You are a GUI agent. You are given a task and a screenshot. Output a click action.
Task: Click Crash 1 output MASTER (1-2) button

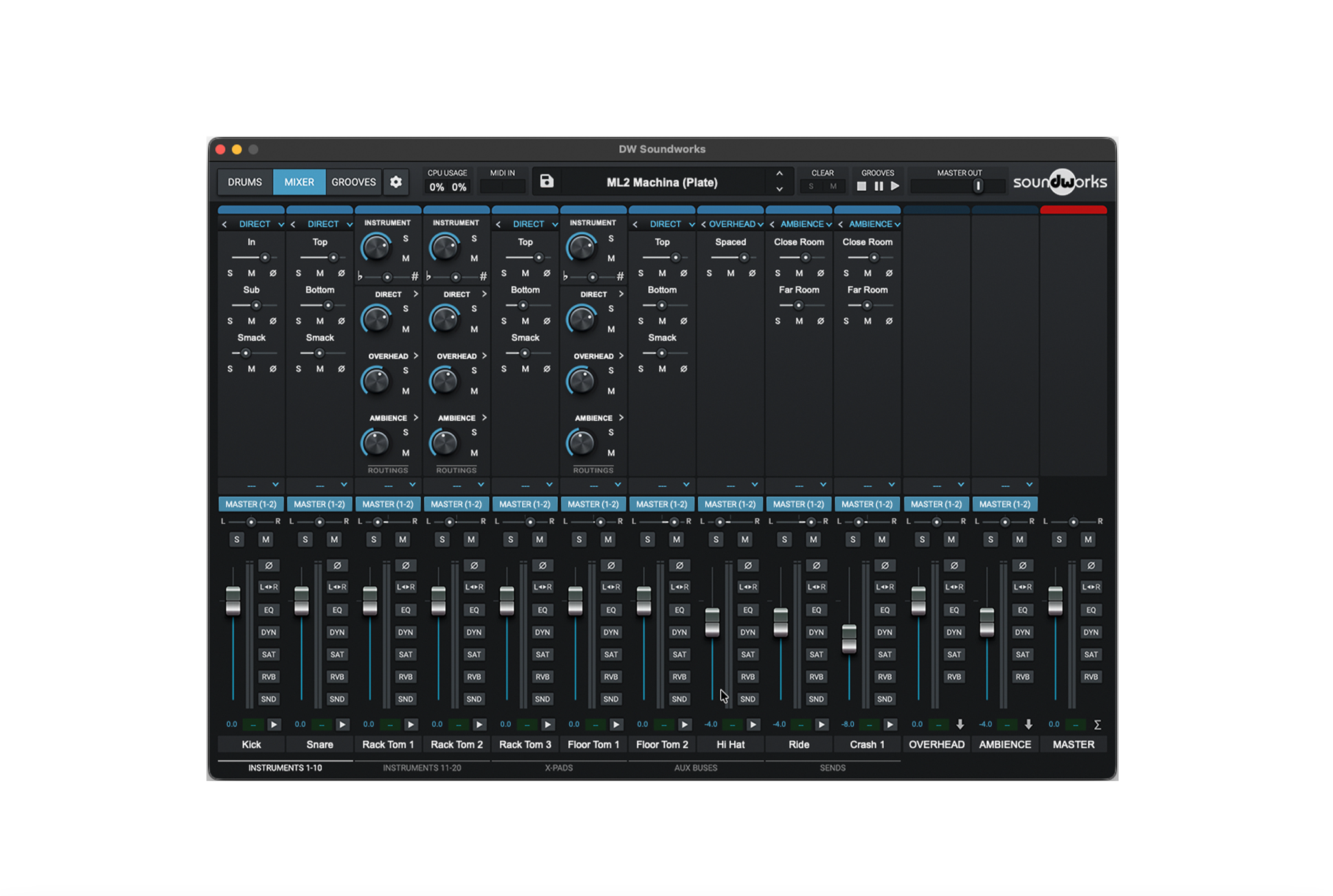click(x=866, y=504)
